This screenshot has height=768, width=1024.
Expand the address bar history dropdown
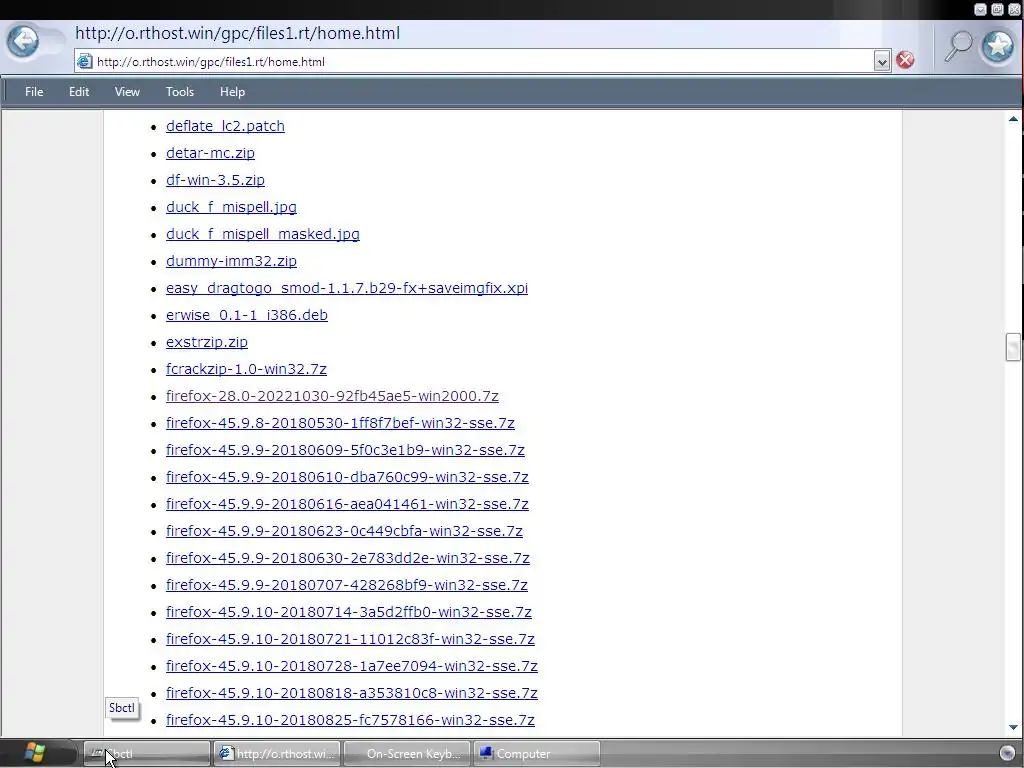[x=882, y=61]
